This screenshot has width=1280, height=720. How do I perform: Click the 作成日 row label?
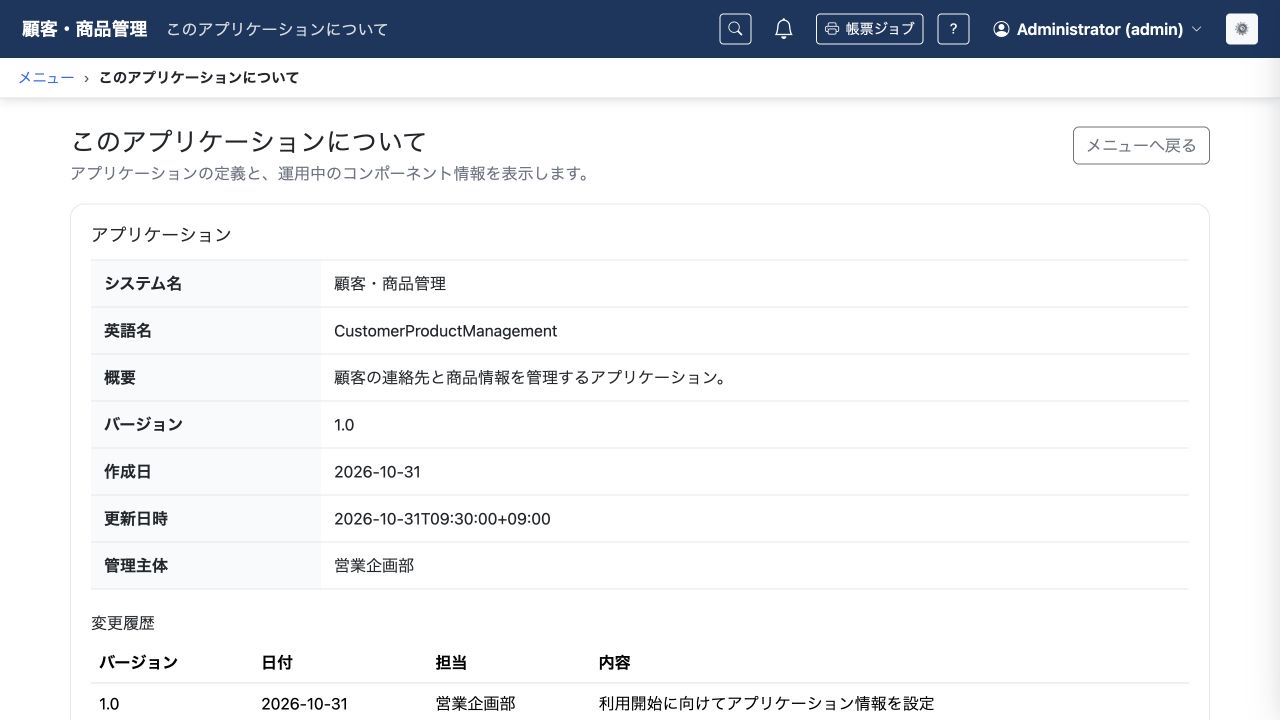[128, 471]
